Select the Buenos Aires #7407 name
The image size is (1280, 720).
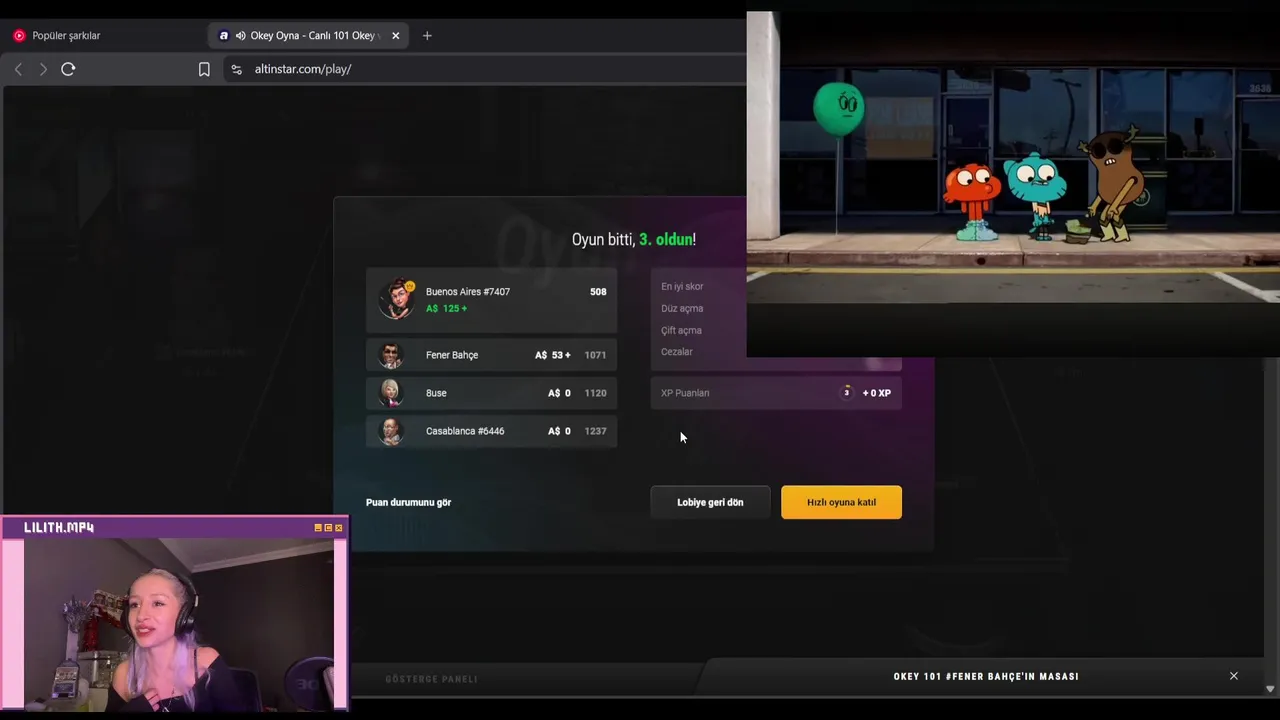pos(468,292)
